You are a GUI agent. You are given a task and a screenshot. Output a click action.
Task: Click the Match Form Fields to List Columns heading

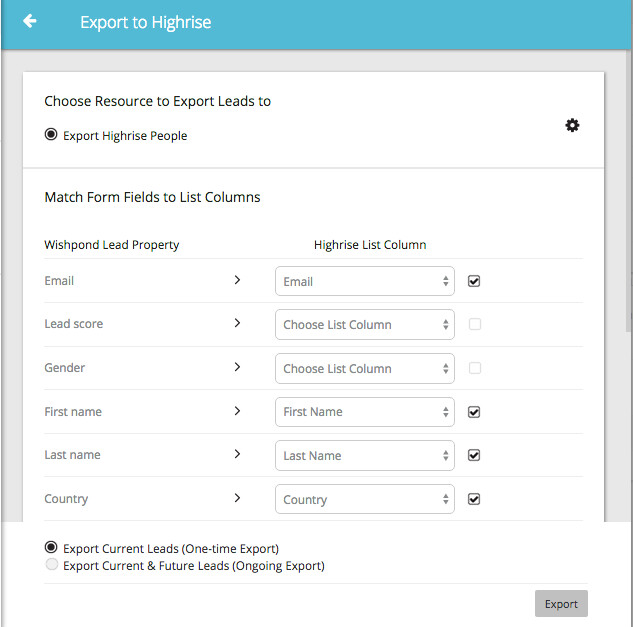(152, 197)
